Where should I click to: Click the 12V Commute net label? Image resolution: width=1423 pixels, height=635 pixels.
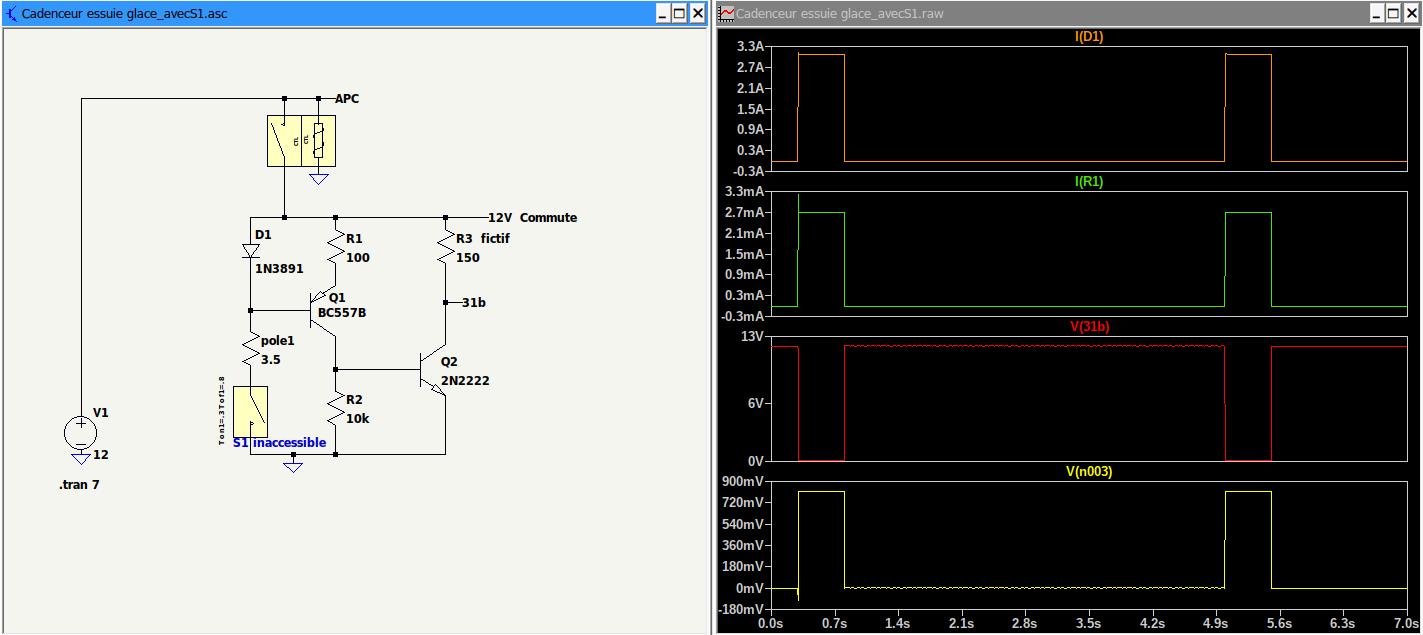coord(532,217)
